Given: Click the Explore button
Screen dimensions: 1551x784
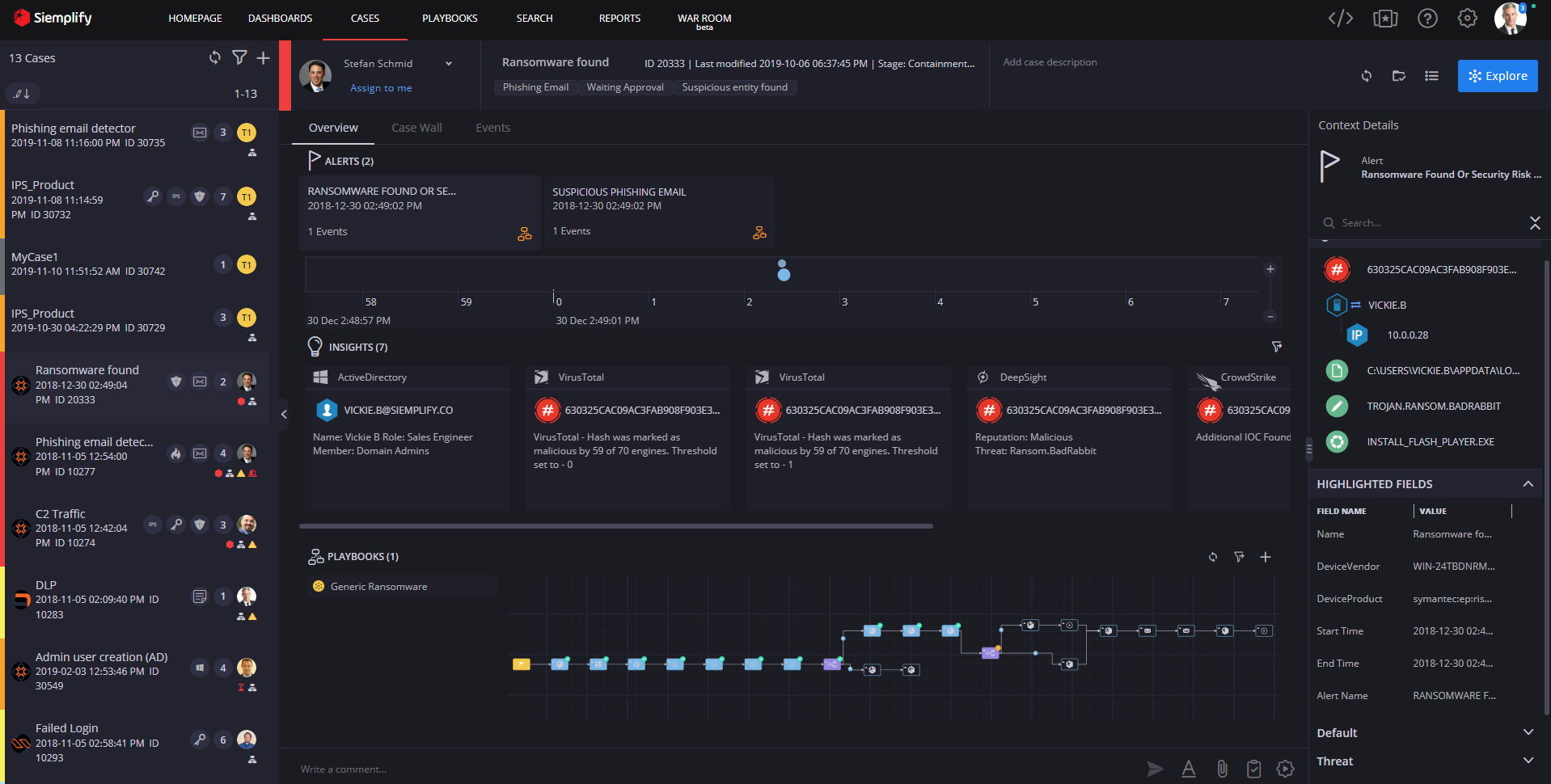Looking at the screenshot, I should click(x=1497, y=76).
